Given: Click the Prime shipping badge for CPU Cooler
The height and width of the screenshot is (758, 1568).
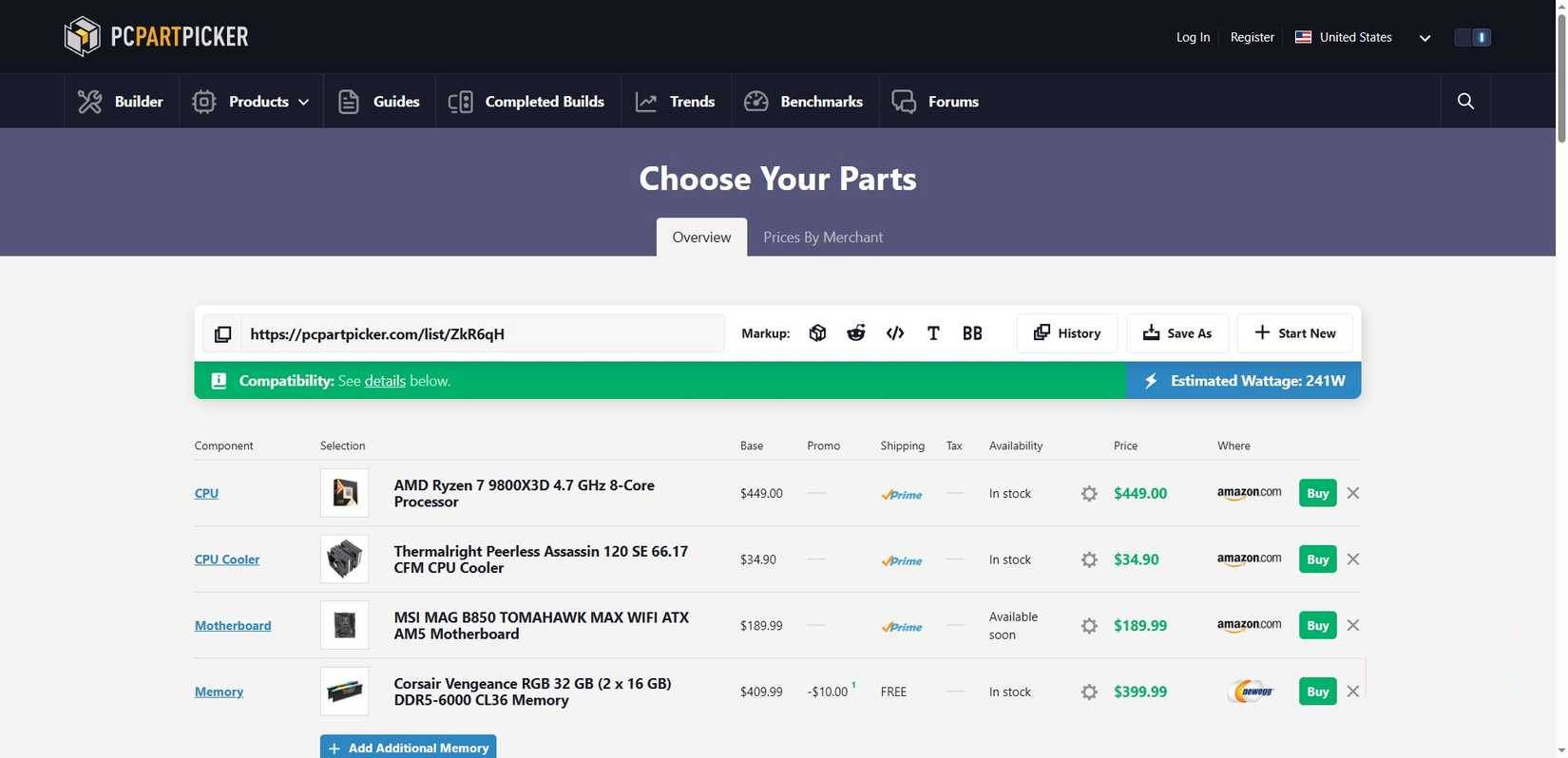Looking at the screenshot, I should [x=902, y=560].
